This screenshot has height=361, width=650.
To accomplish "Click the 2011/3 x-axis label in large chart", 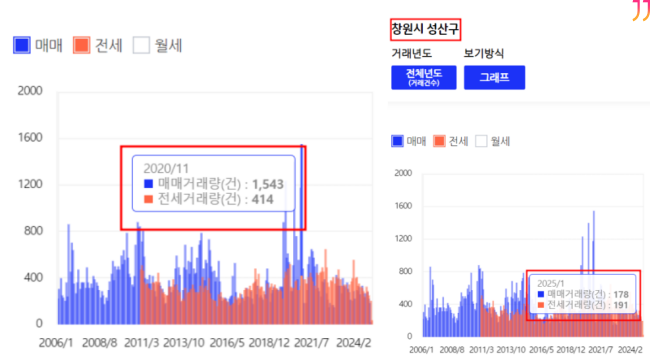I will point(141,343).
